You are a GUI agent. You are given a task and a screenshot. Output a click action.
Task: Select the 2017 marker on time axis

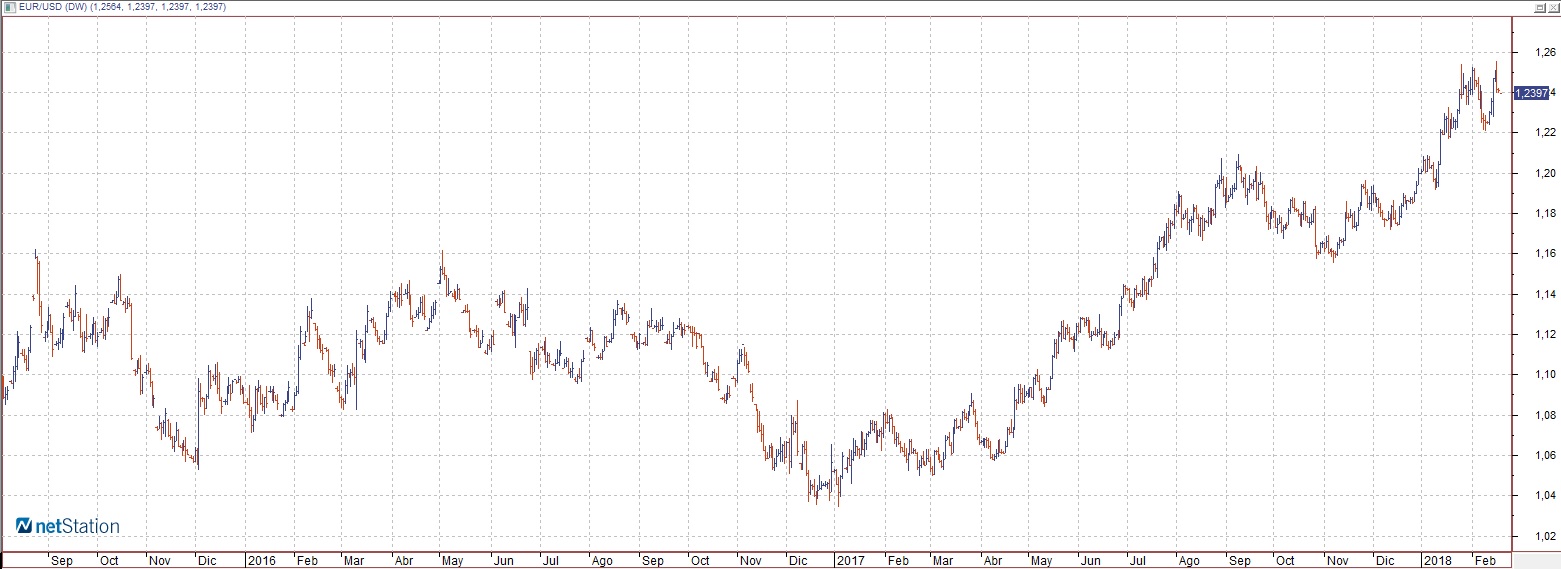pos(850,560)
